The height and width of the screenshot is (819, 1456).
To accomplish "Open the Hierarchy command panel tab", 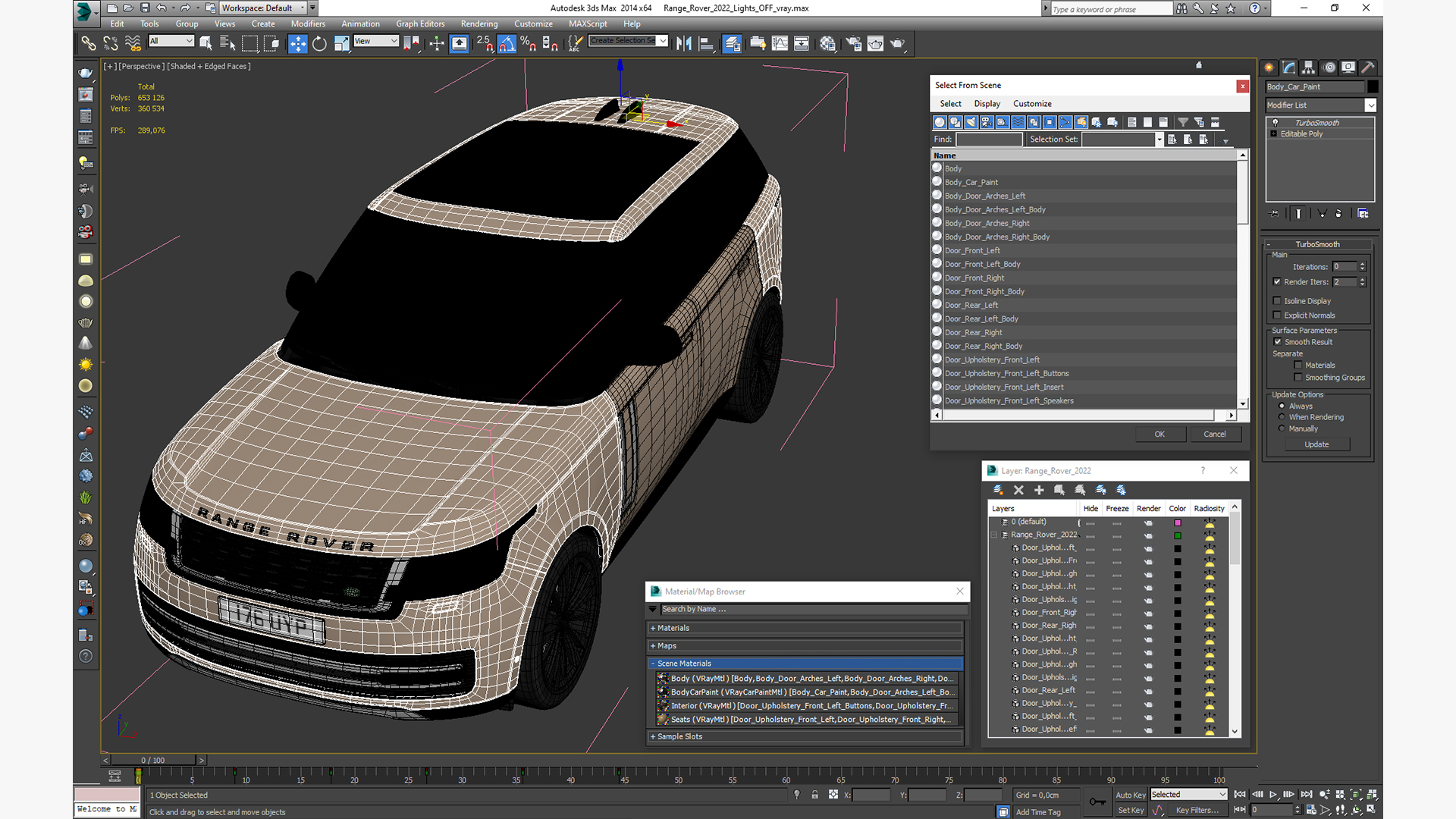I will [x=1308, y=67].
